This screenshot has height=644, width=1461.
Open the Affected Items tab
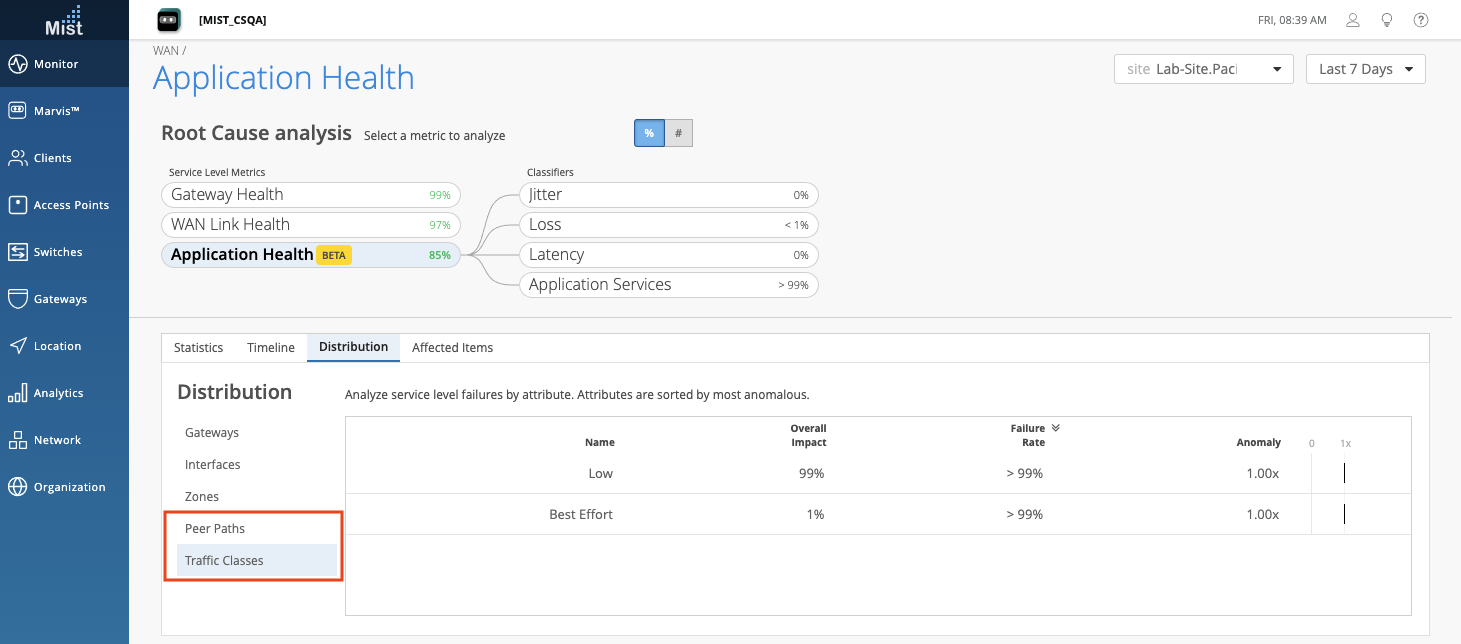[452, 347]
